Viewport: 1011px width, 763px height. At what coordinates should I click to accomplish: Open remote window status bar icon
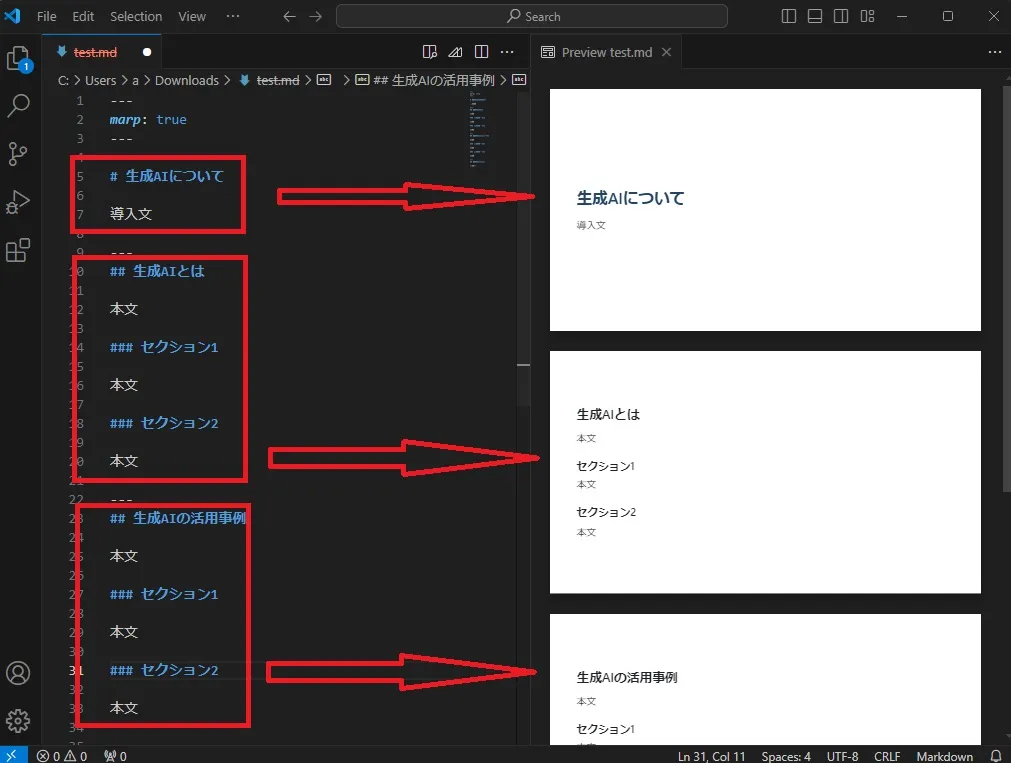click(12, 755)
